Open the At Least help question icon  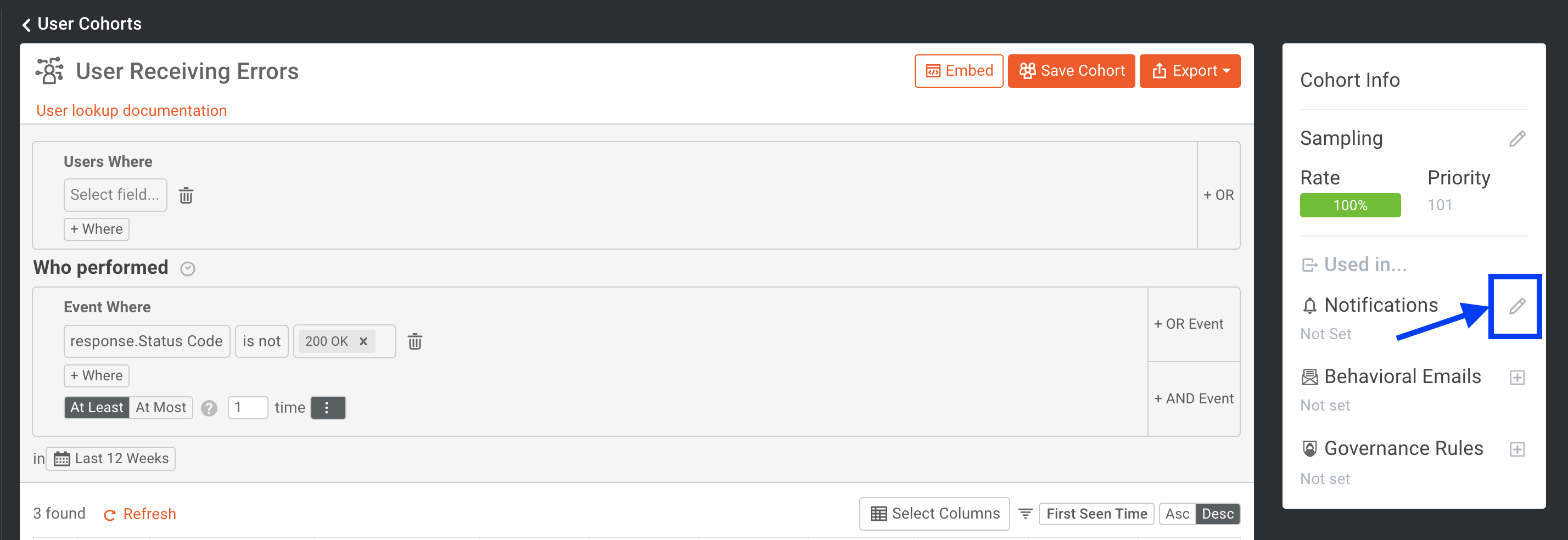(x=209, y=408)
